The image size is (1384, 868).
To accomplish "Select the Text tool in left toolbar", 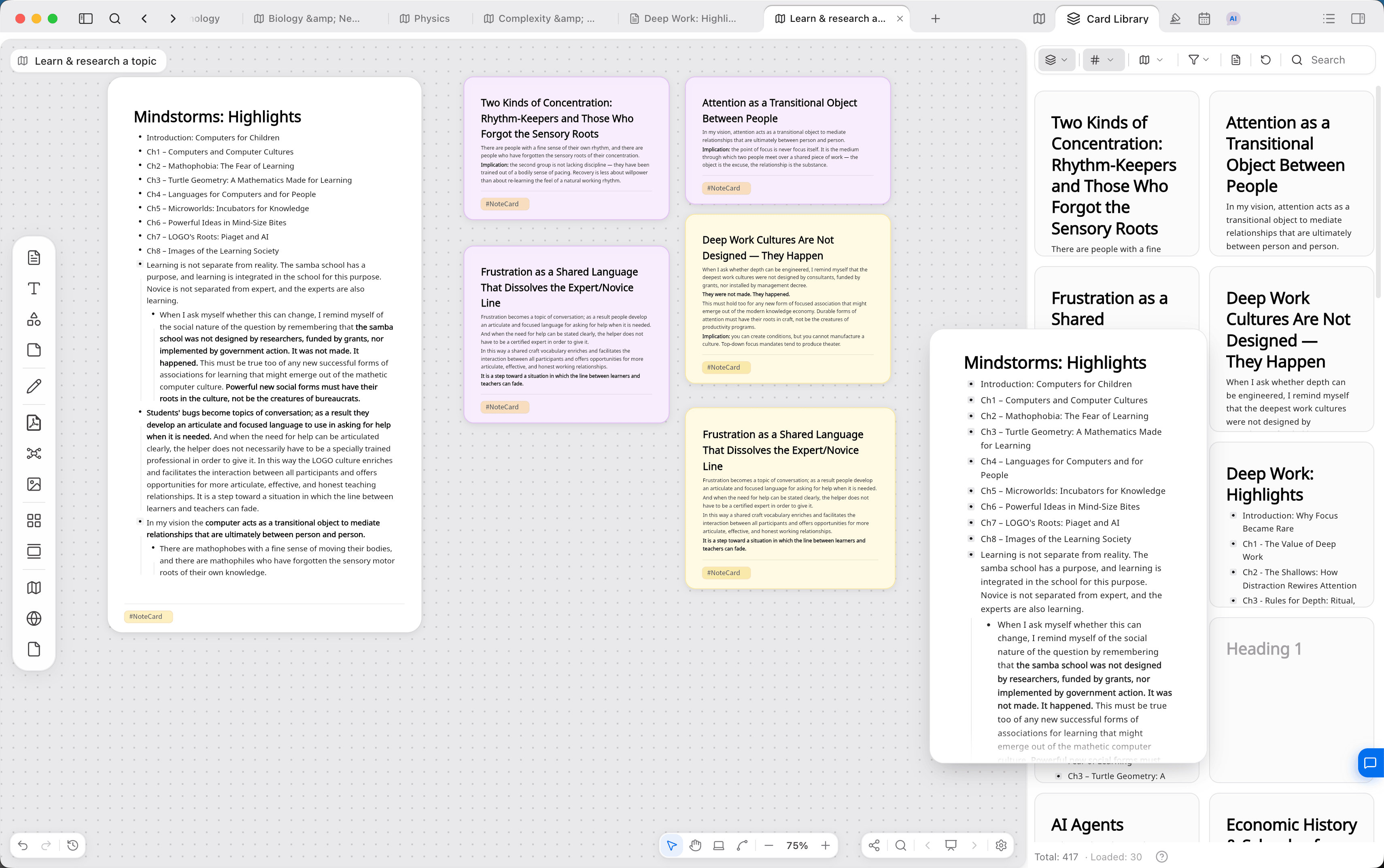I will [x=34, y=288].
